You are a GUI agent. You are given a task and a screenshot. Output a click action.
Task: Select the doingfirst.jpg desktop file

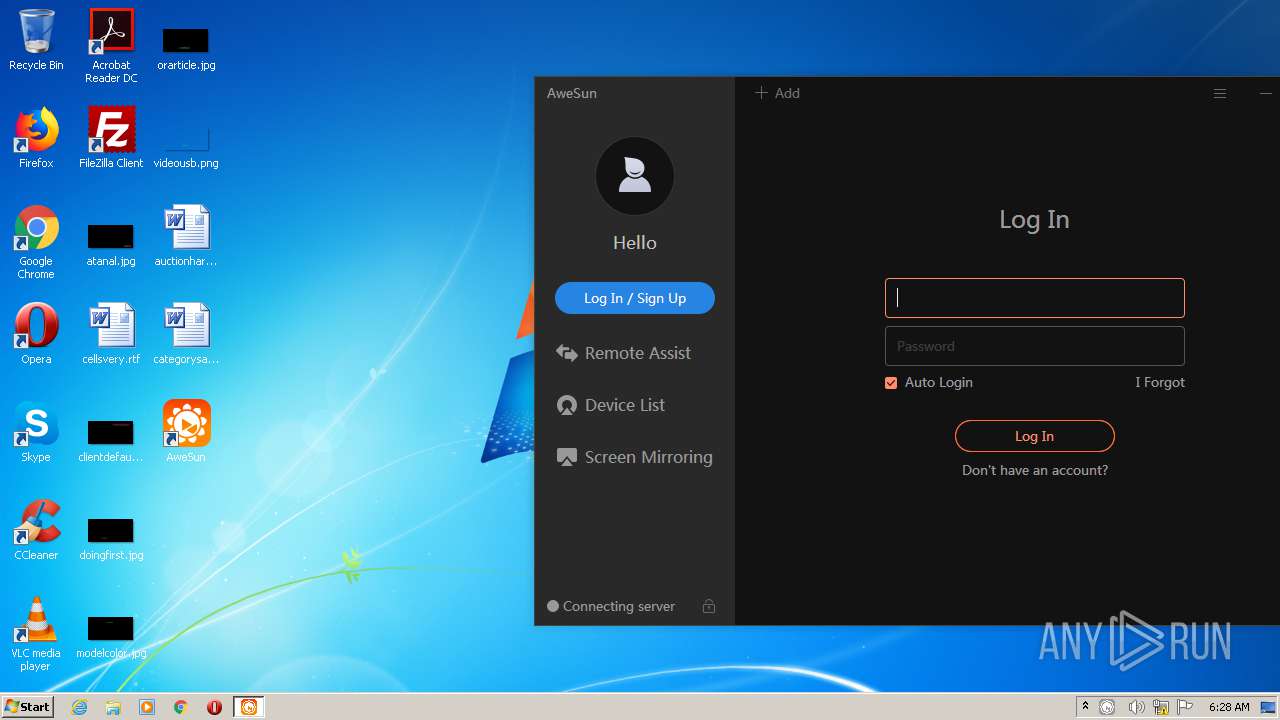click(x=111, y=538)
